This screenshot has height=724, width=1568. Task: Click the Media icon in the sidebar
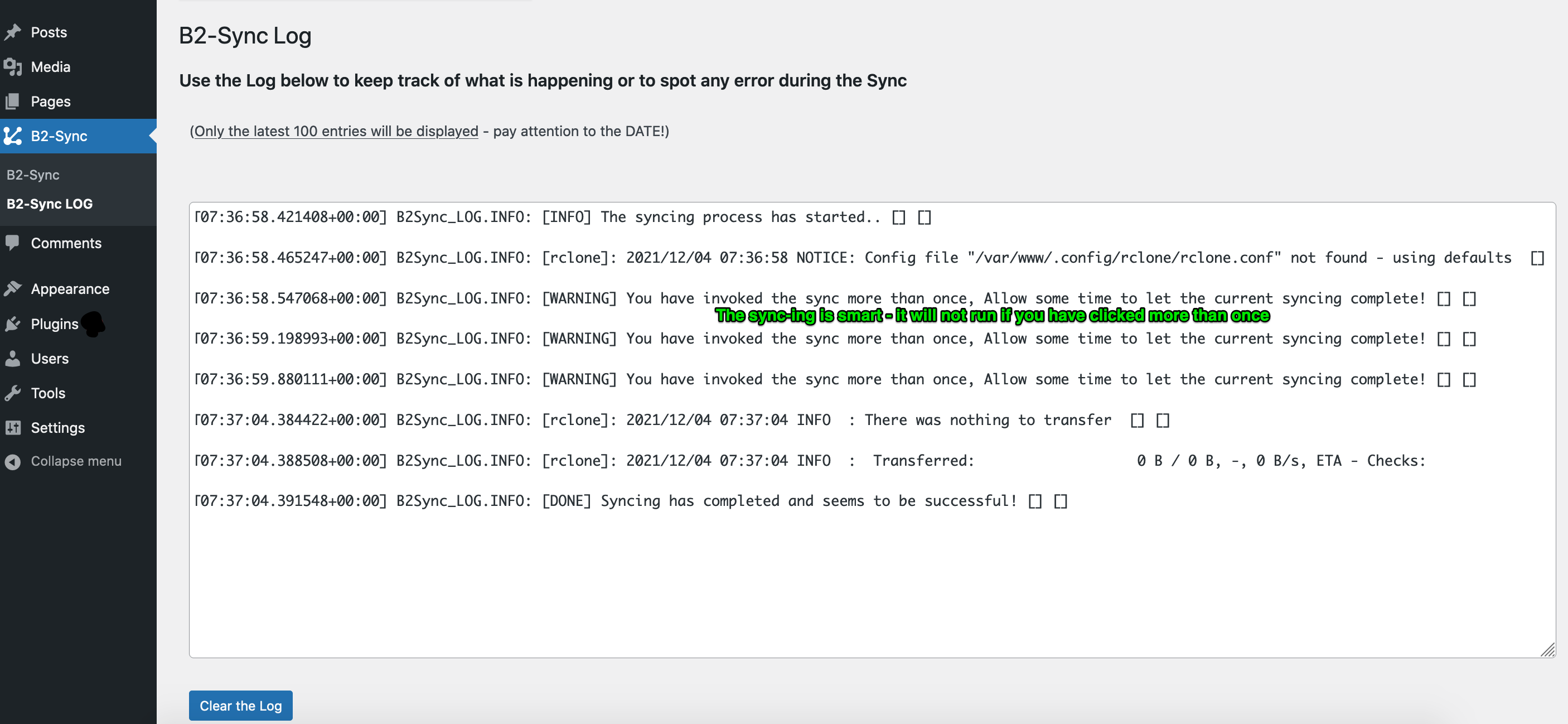(13, 67)
